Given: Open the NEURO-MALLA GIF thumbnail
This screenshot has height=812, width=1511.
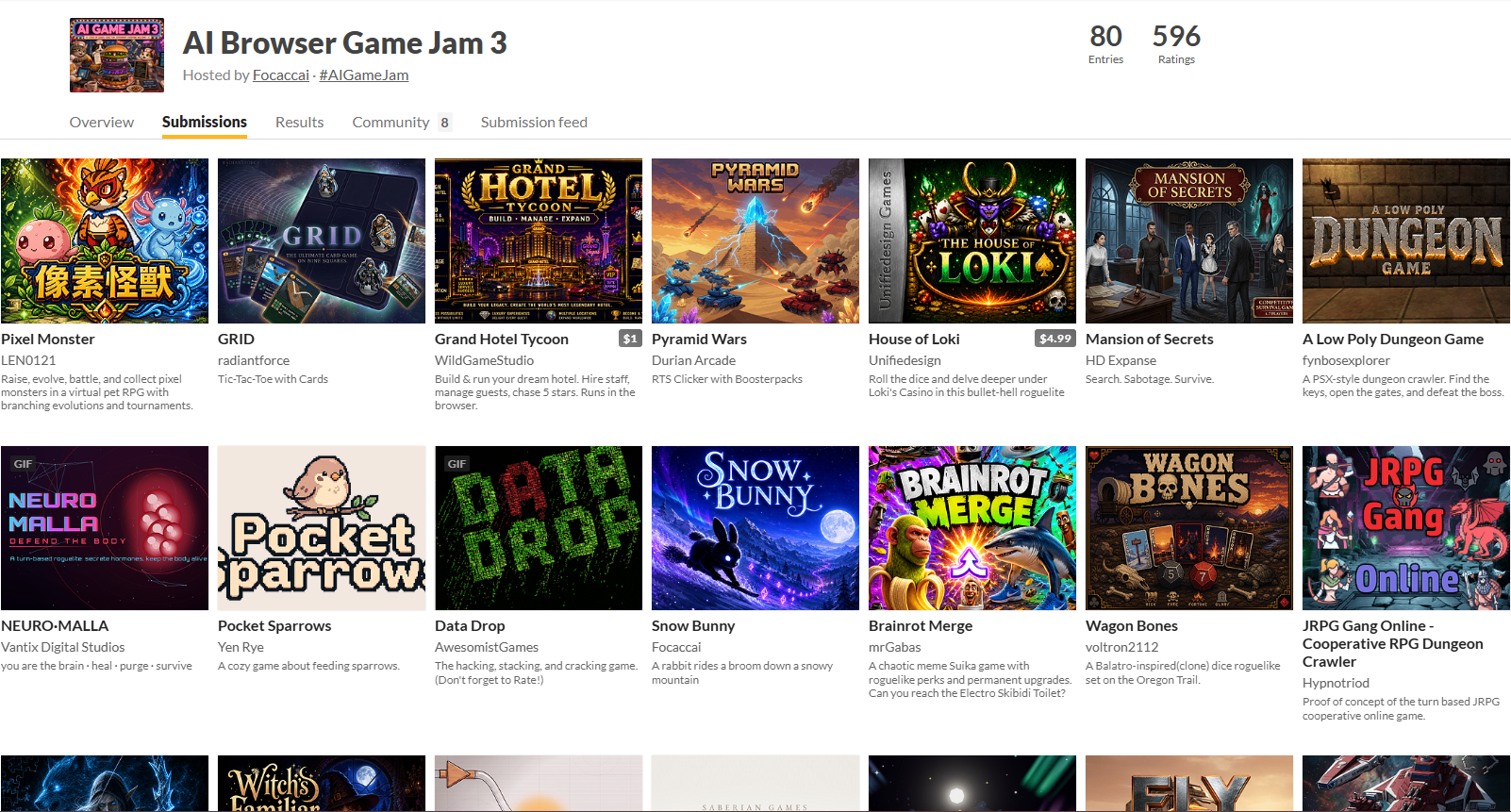Looking at the screenshot, I should tap(105, 528).
